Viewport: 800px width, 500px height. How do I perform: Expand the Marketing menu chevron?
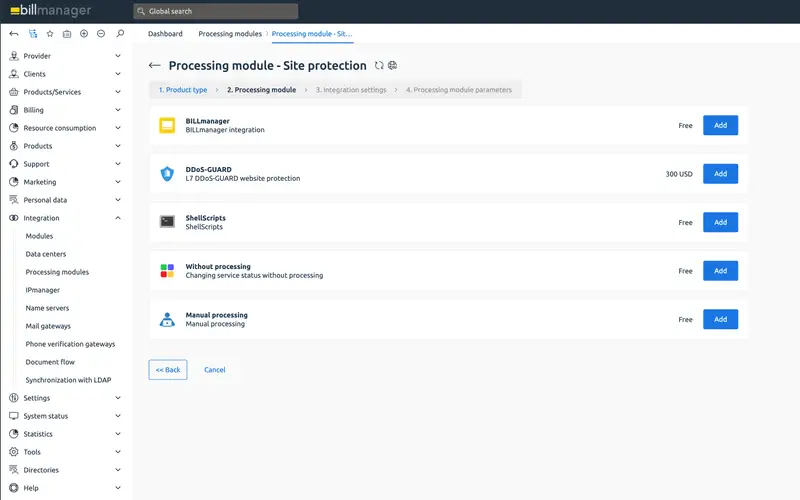[118, 182]
